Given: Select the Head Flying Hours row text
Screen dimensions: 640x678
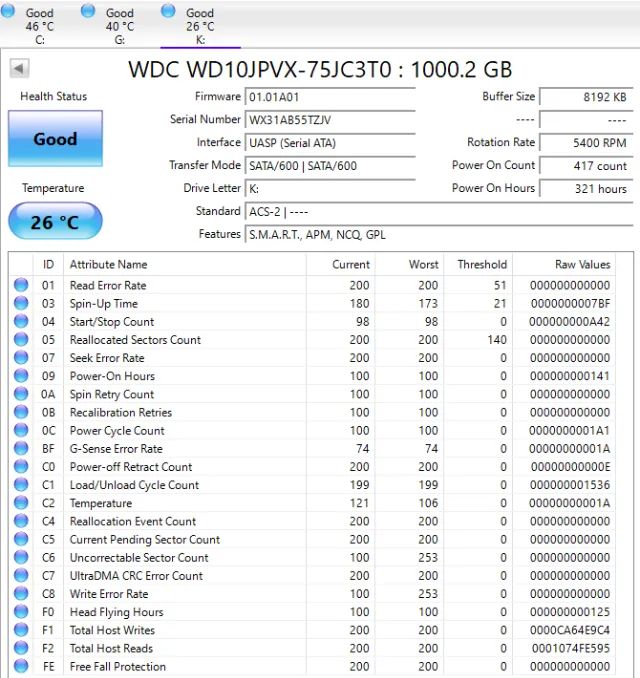Looking at the screenshot, I should click(117, 612).
